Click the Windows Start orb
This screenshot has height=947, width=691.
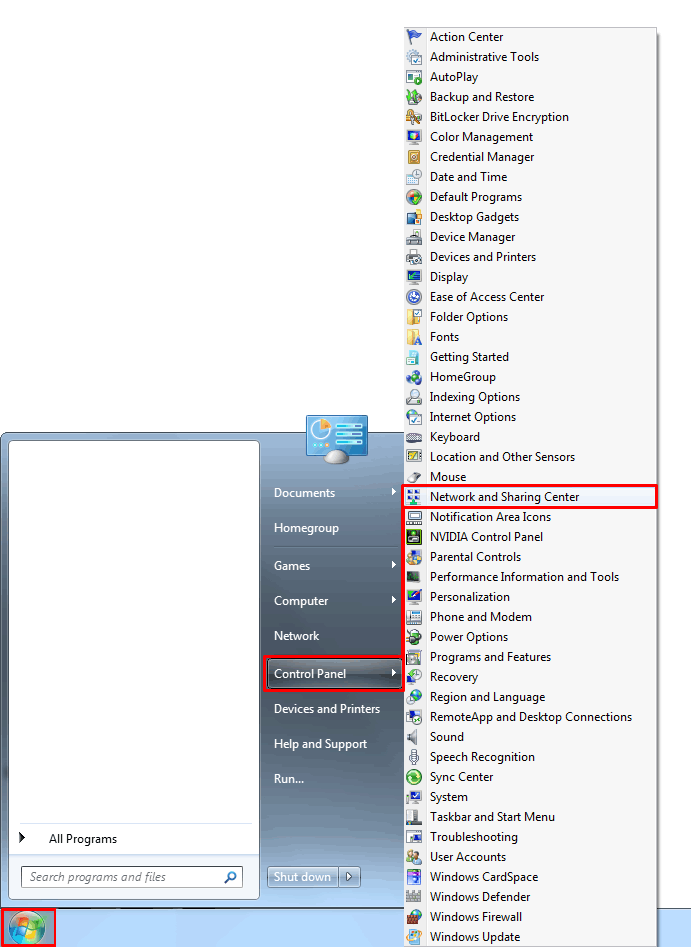coord(28,928)
